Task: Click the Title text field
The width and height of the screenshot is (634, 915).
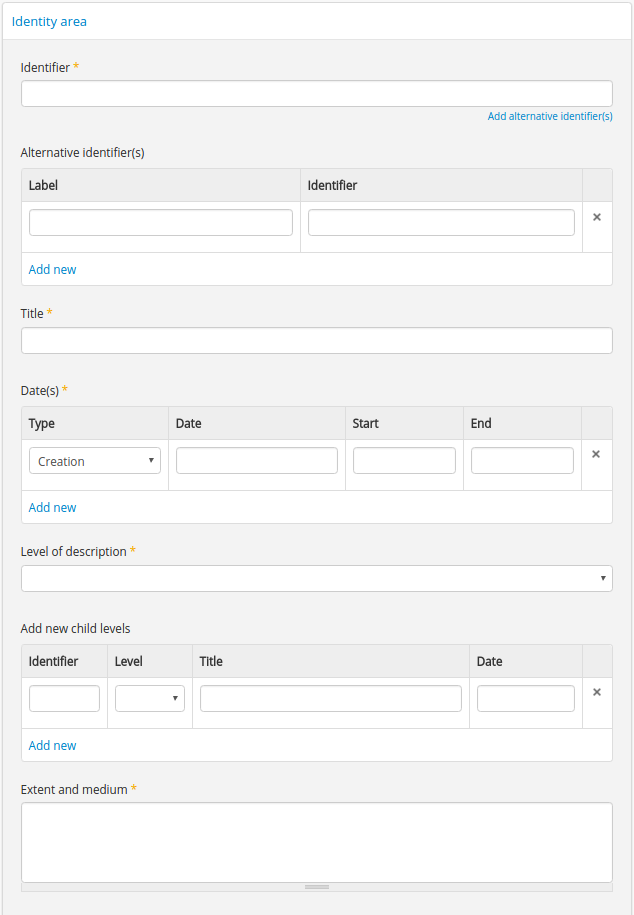Action: click(316, 341)
